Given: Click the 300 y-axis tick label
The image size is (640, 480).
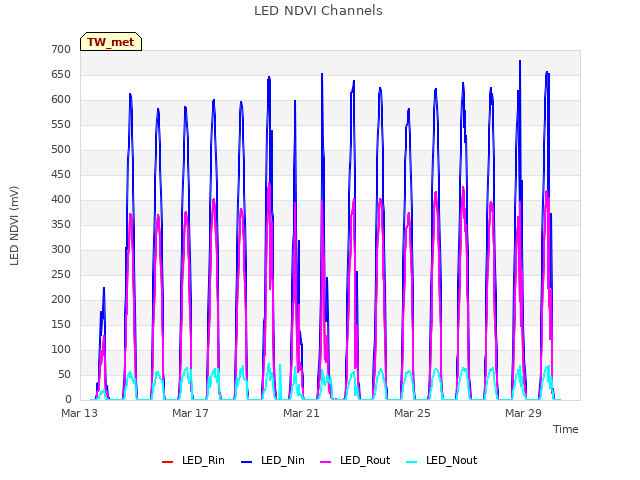Looking at the screenshot, I should click(x=61, y=250).
